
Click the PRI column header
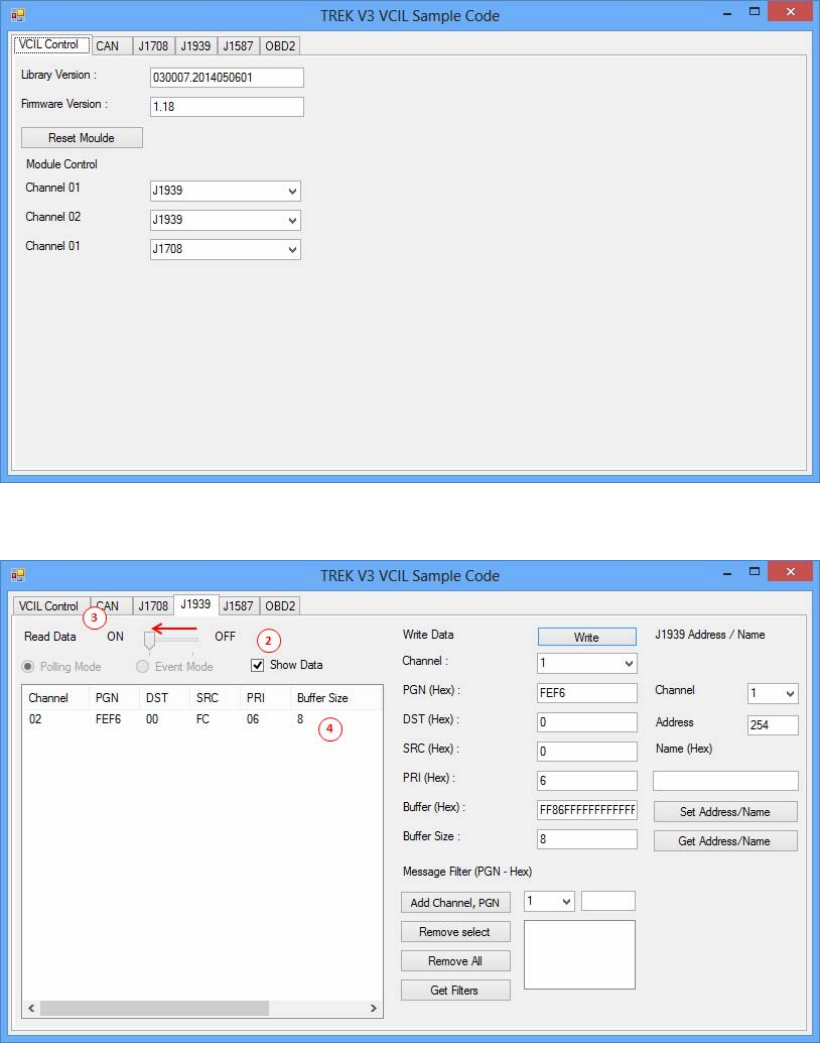[265, 698]
